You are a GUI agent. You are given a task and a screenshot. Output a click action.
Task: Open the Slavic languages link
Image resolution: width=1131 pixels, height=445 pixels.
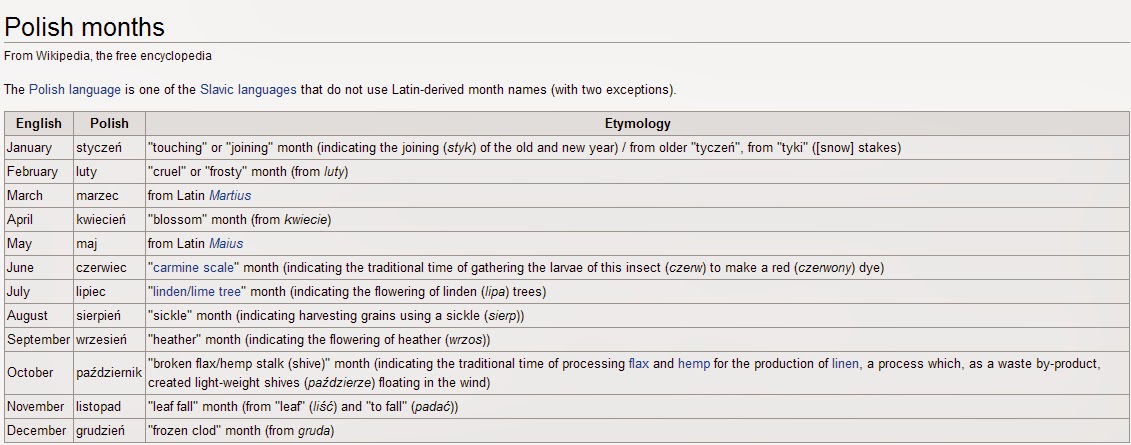tap(248, 90)
